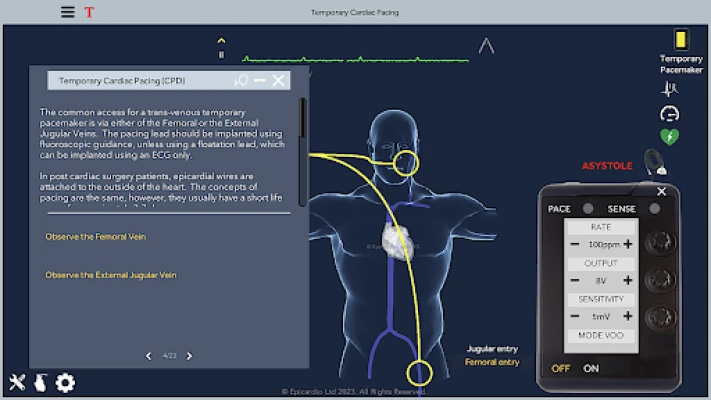
Task: Open the gauge meter icon
Action: [x=670, y=113]
